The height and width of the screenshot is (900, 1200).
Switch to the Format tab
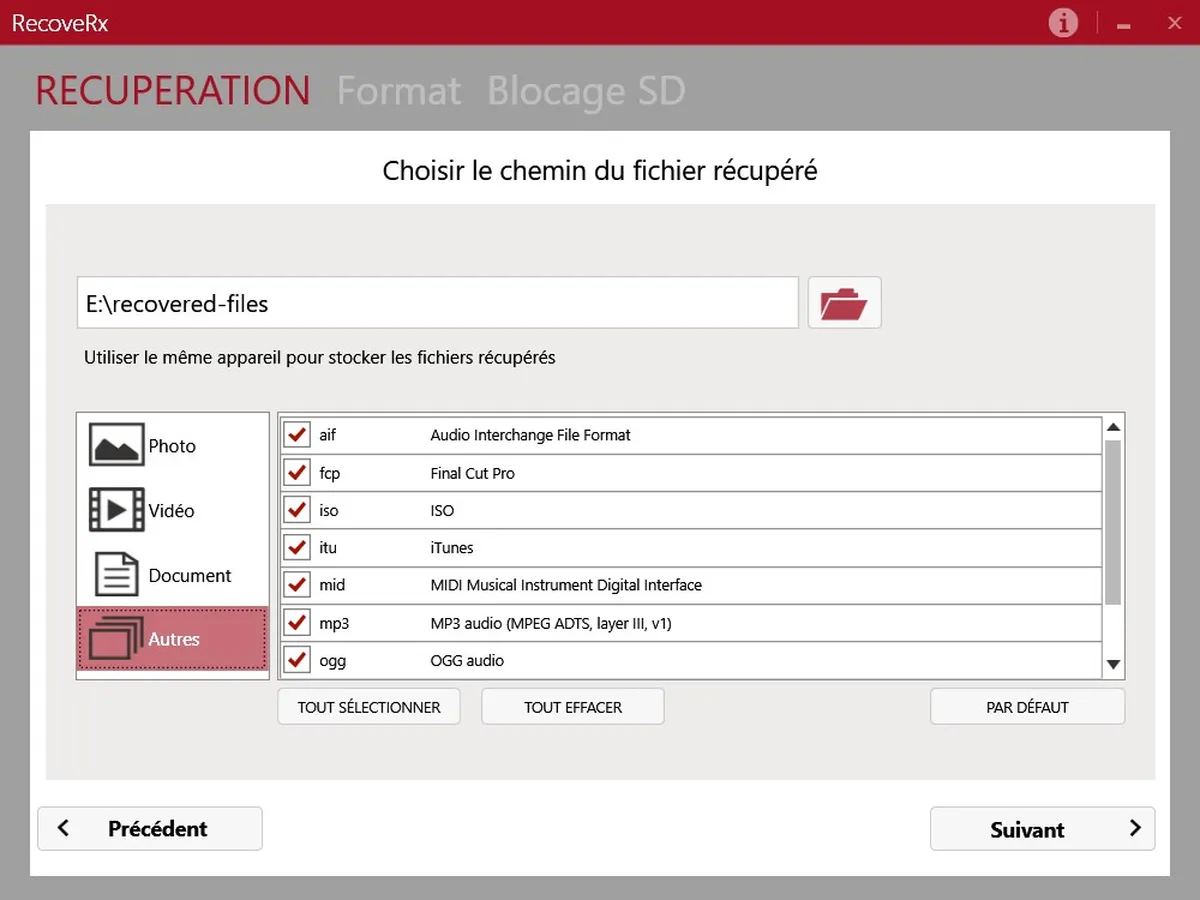click(x=399, y=91)
